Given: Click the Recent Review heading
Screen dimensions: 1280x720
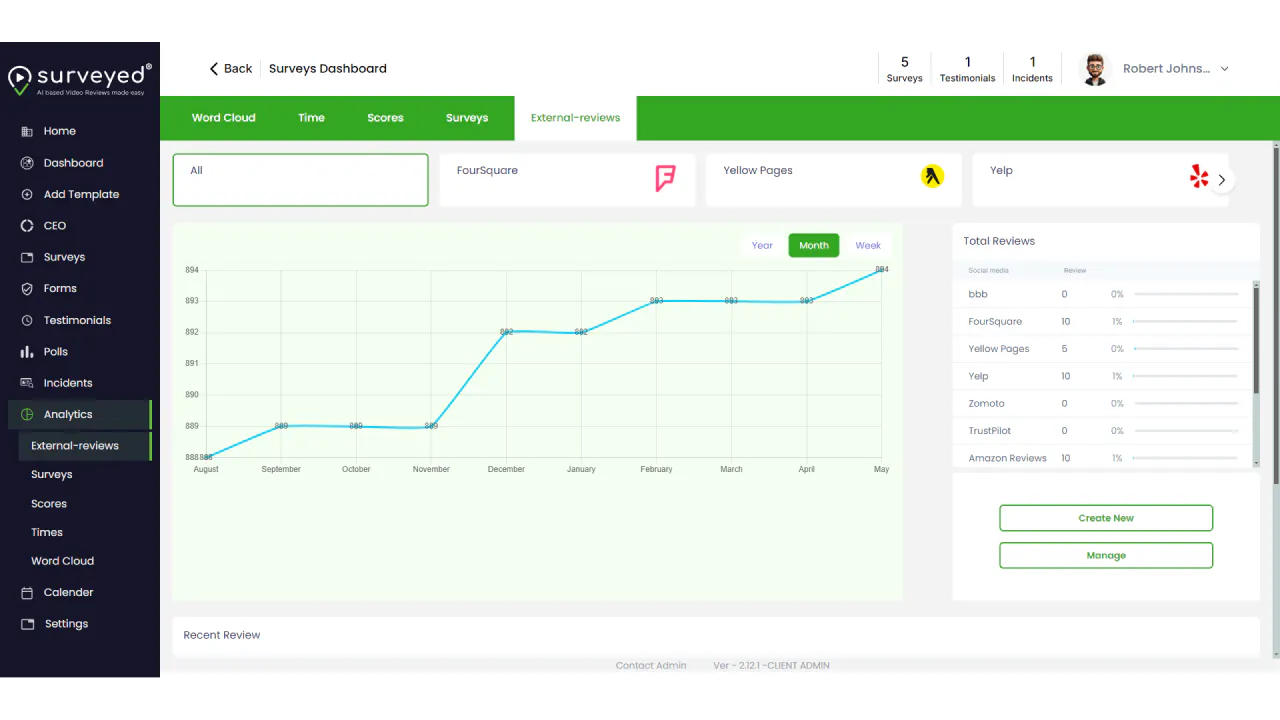Looking at the screenshot, I should (x=222, y=635).
